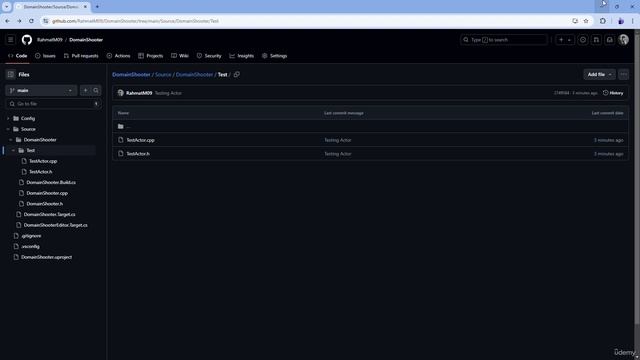The width and height of the screenshot is (640, 360).
Task: Select DomainShooter.uproject in the tree
Action: point(47,257)
